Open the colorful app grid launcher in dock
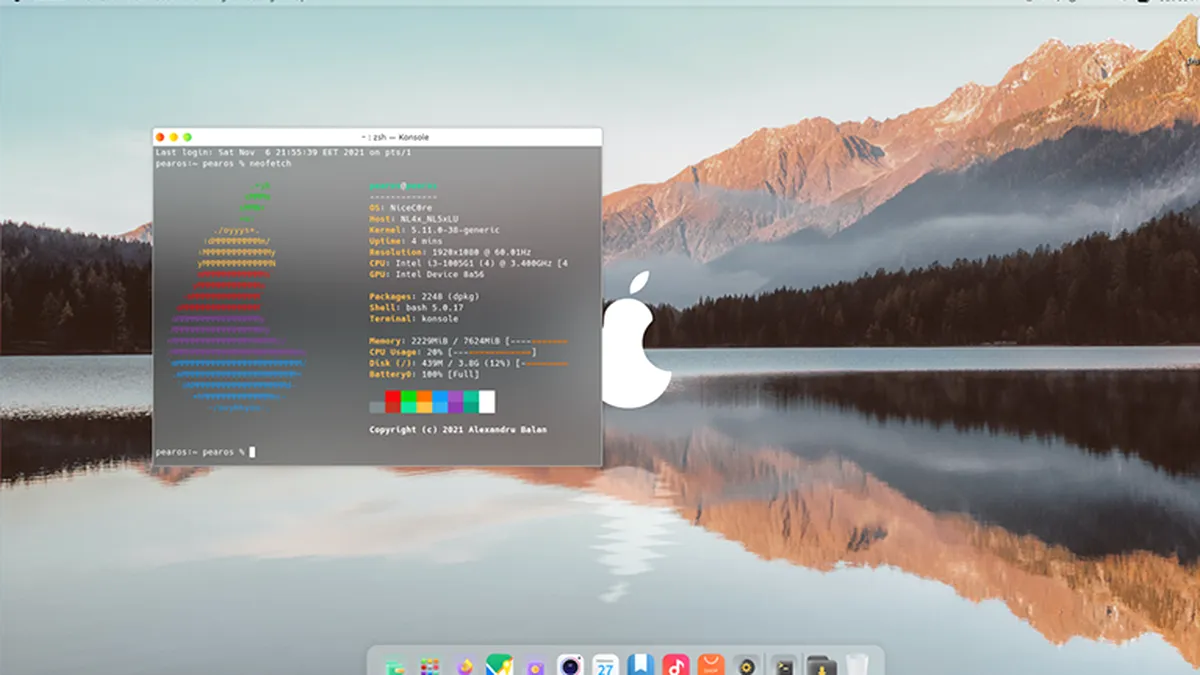This screenshot has height=675, width=1200. tap(430, 666)
